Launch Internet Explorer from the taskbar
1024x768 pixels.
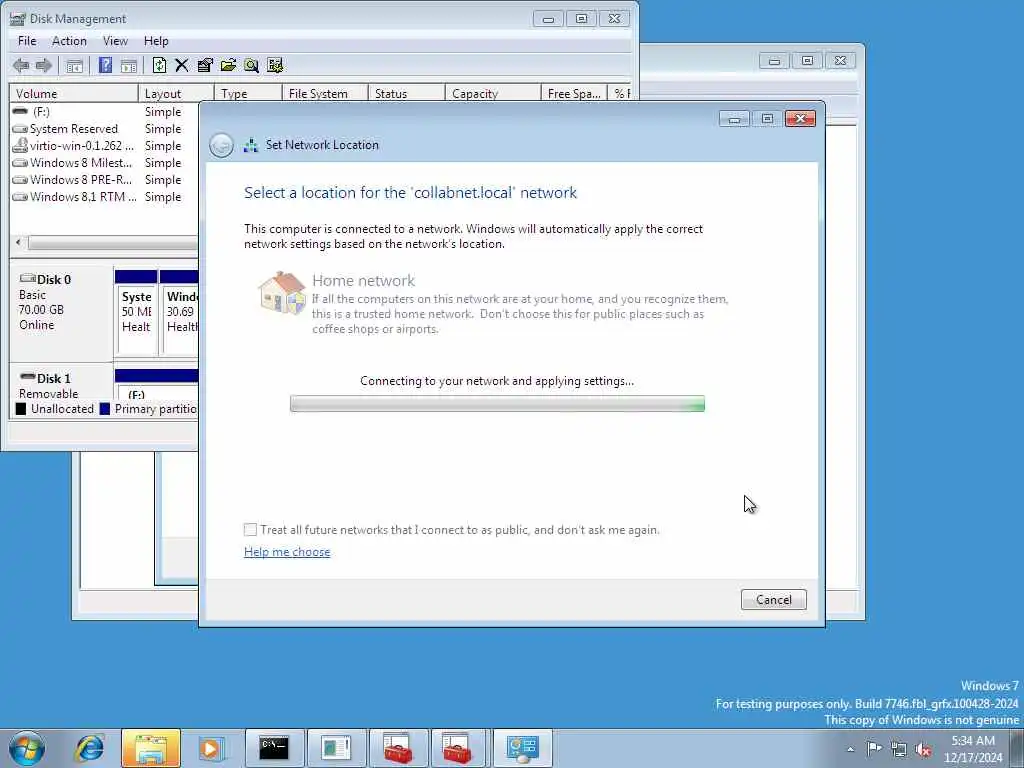pos(89,748)
